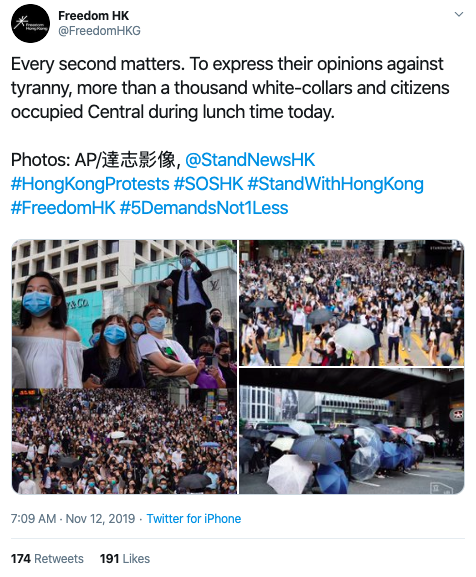
Task: Open the #SOSHK hashtag
Action: (x=209, y=184)
